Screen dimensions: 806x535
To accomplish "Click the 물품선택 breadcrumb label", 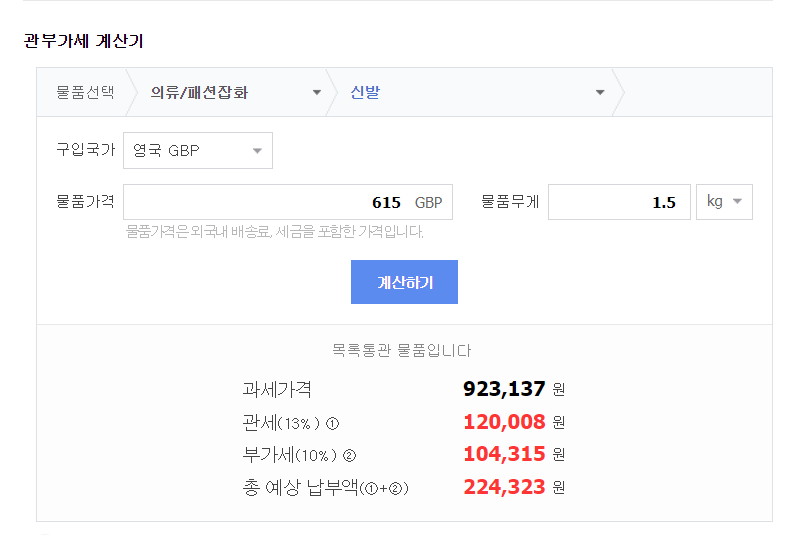I will 85,93.
